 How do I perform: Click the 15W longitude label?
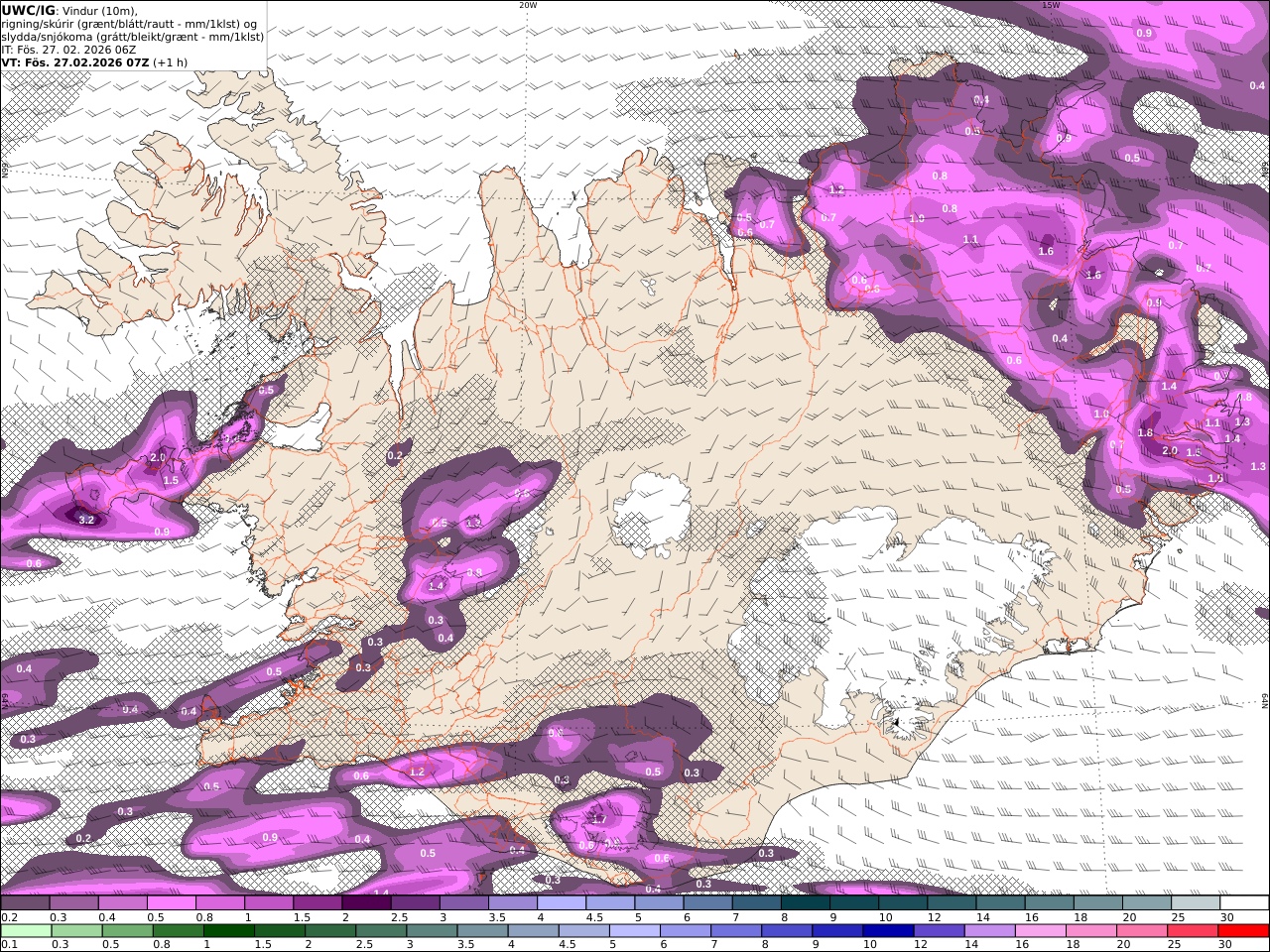pyautogui.click(x=1052, y=5)
